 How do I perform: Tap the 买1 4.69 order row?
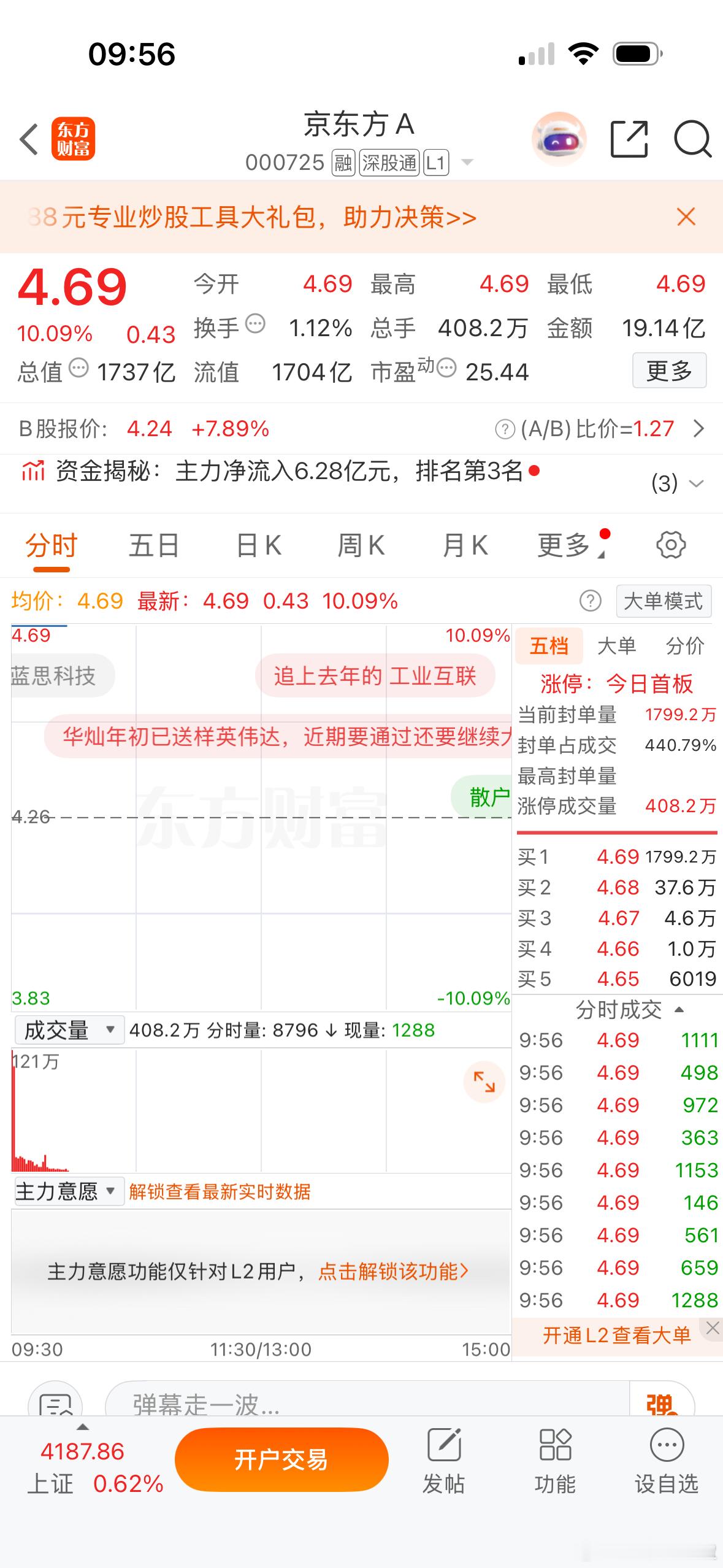(617, 856)
